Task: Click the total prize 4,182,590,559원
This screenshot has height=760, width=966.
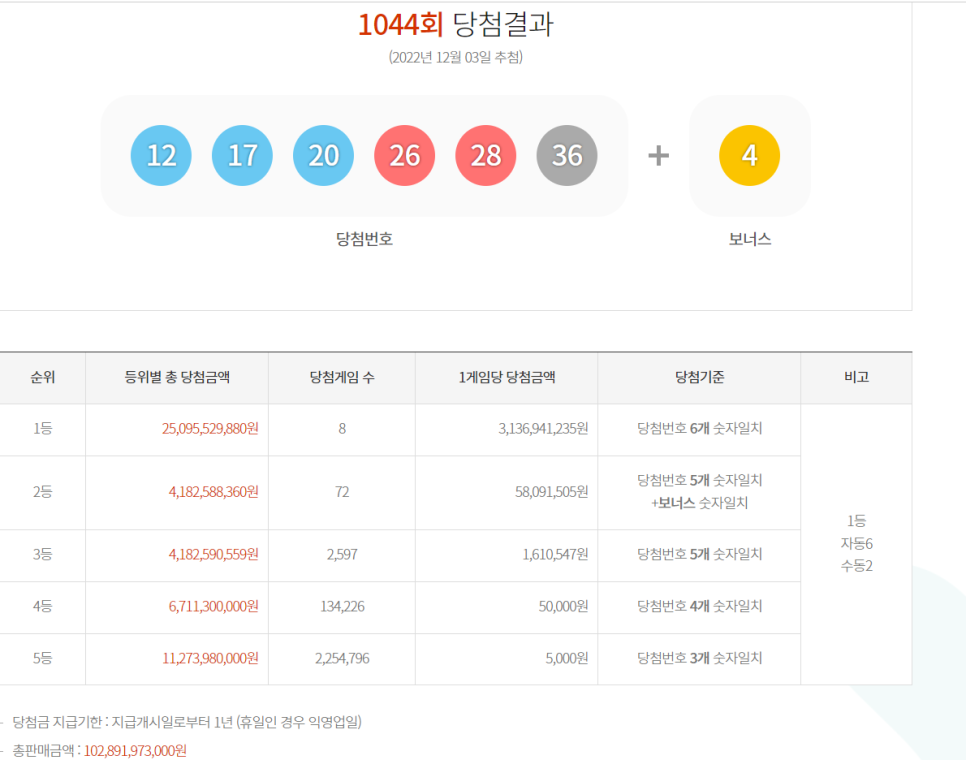Action: [214, 554]
